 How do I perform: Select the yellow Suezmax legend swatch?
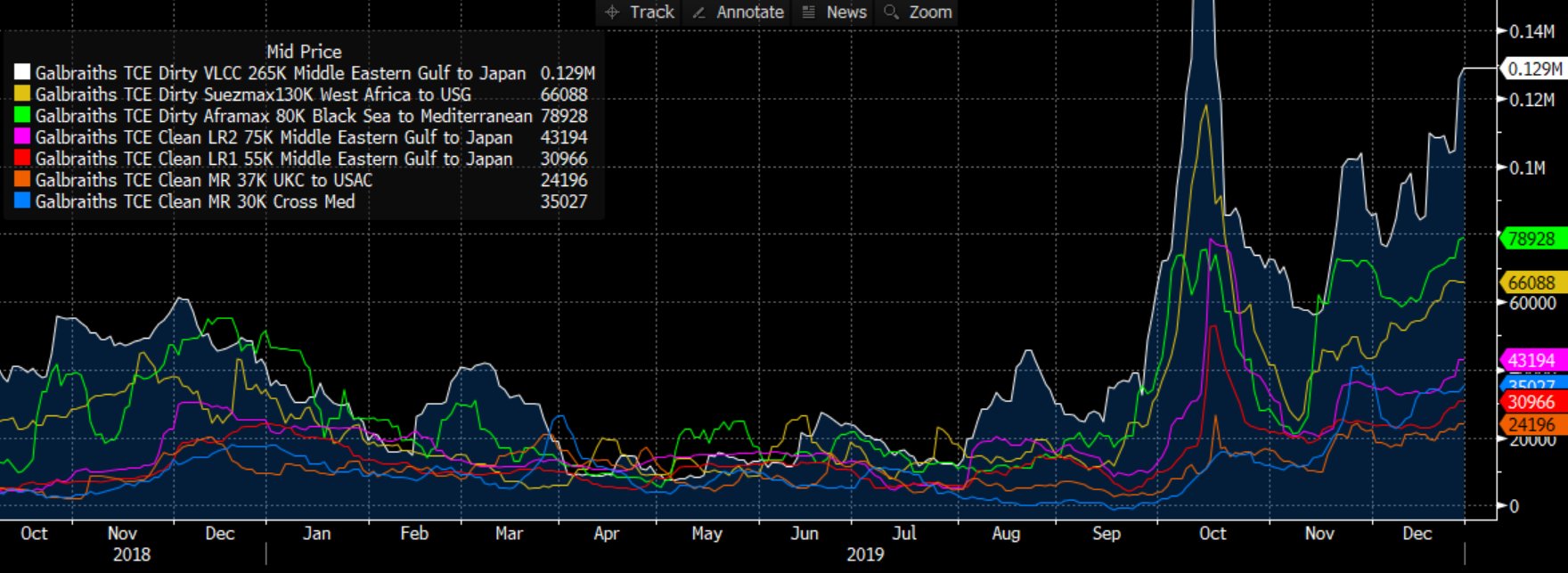22,94
